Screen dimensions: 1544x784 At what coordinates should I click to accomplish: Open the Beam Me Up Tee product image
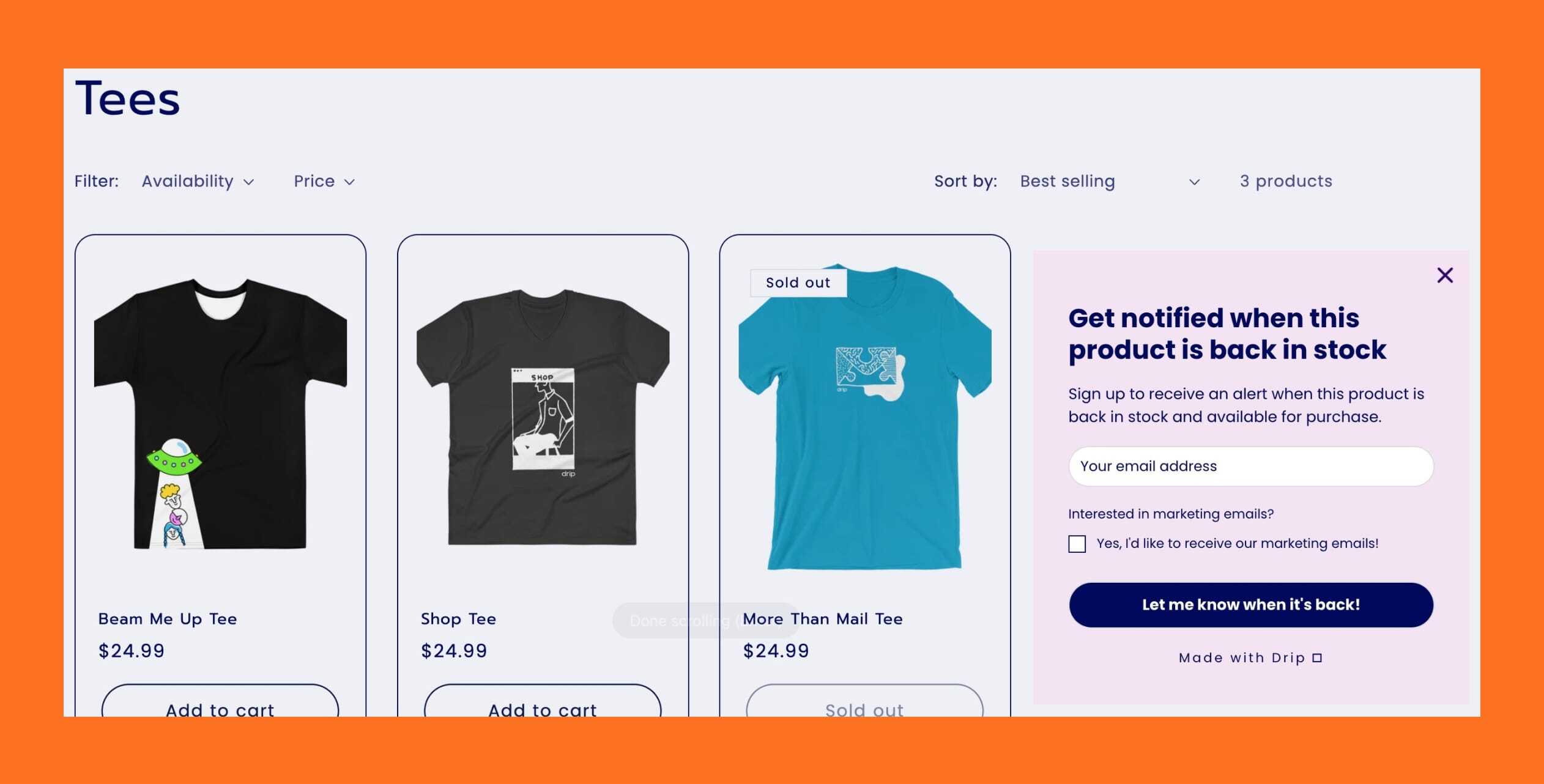point(220,413)
